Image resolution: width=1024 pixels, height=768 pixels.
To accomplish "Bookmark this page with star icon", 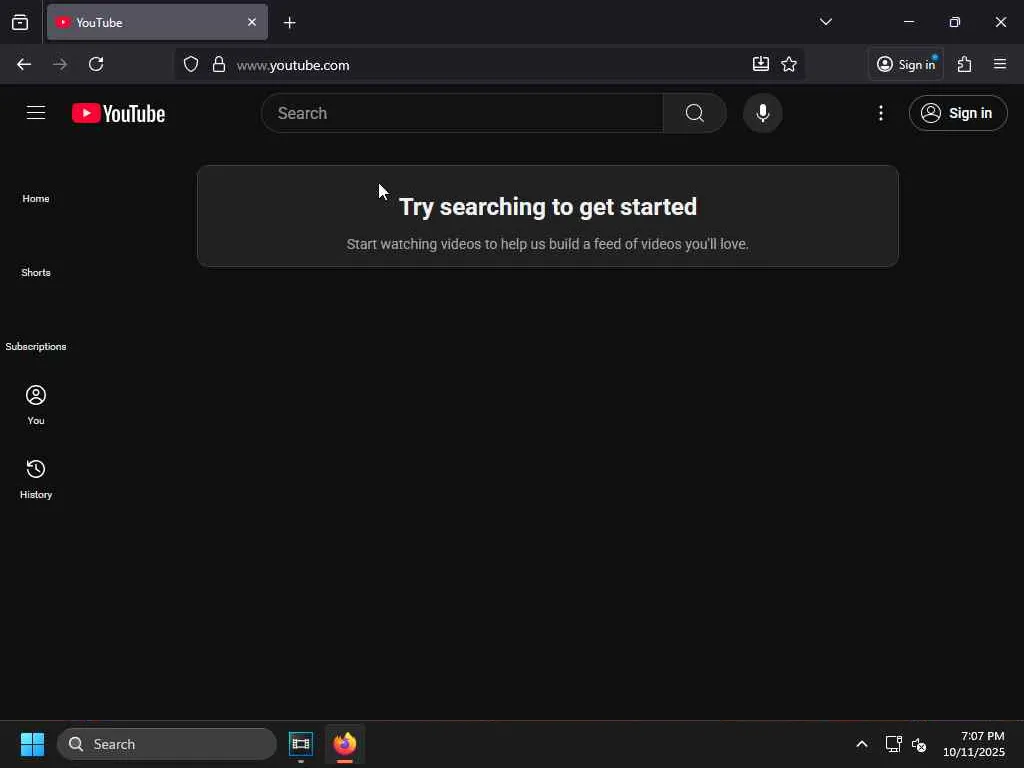I will (789, 64).
